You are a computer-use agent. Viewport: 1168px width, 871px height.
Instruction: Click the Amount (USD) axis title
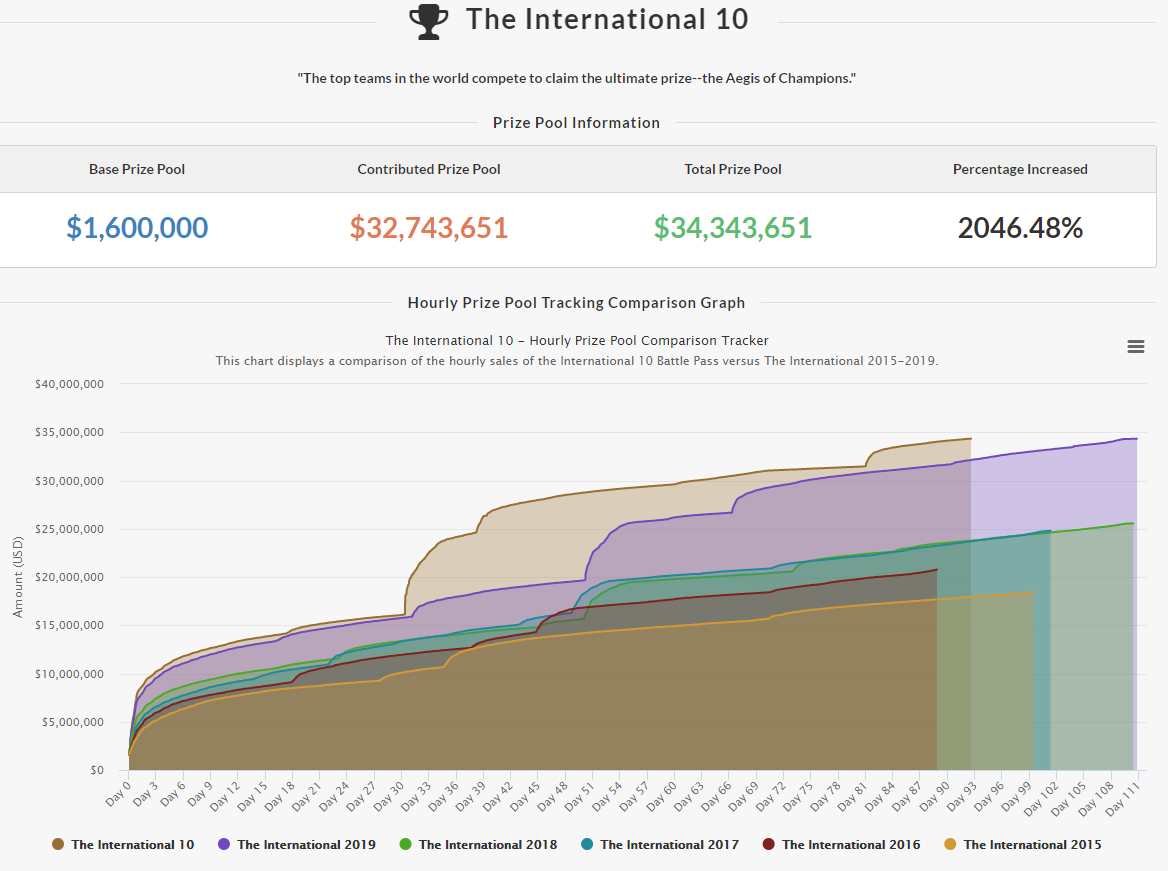(18, 577)
